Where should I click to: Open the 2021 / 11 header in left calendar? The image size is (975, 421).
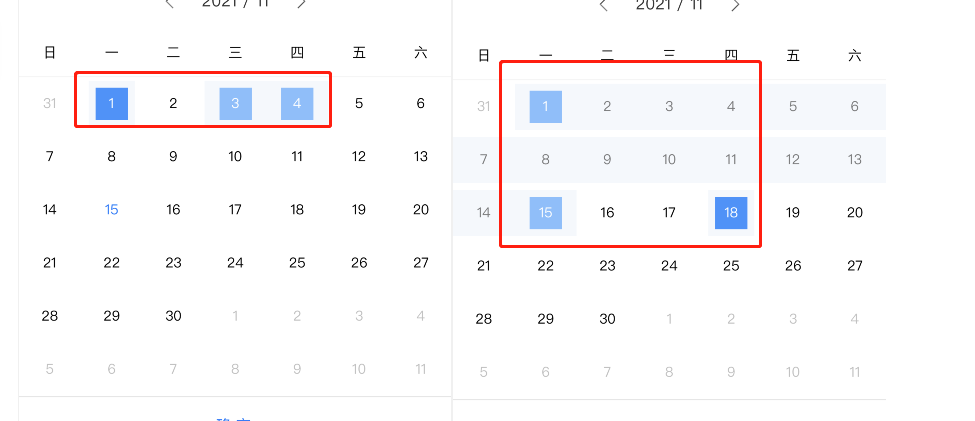point(235,3)
